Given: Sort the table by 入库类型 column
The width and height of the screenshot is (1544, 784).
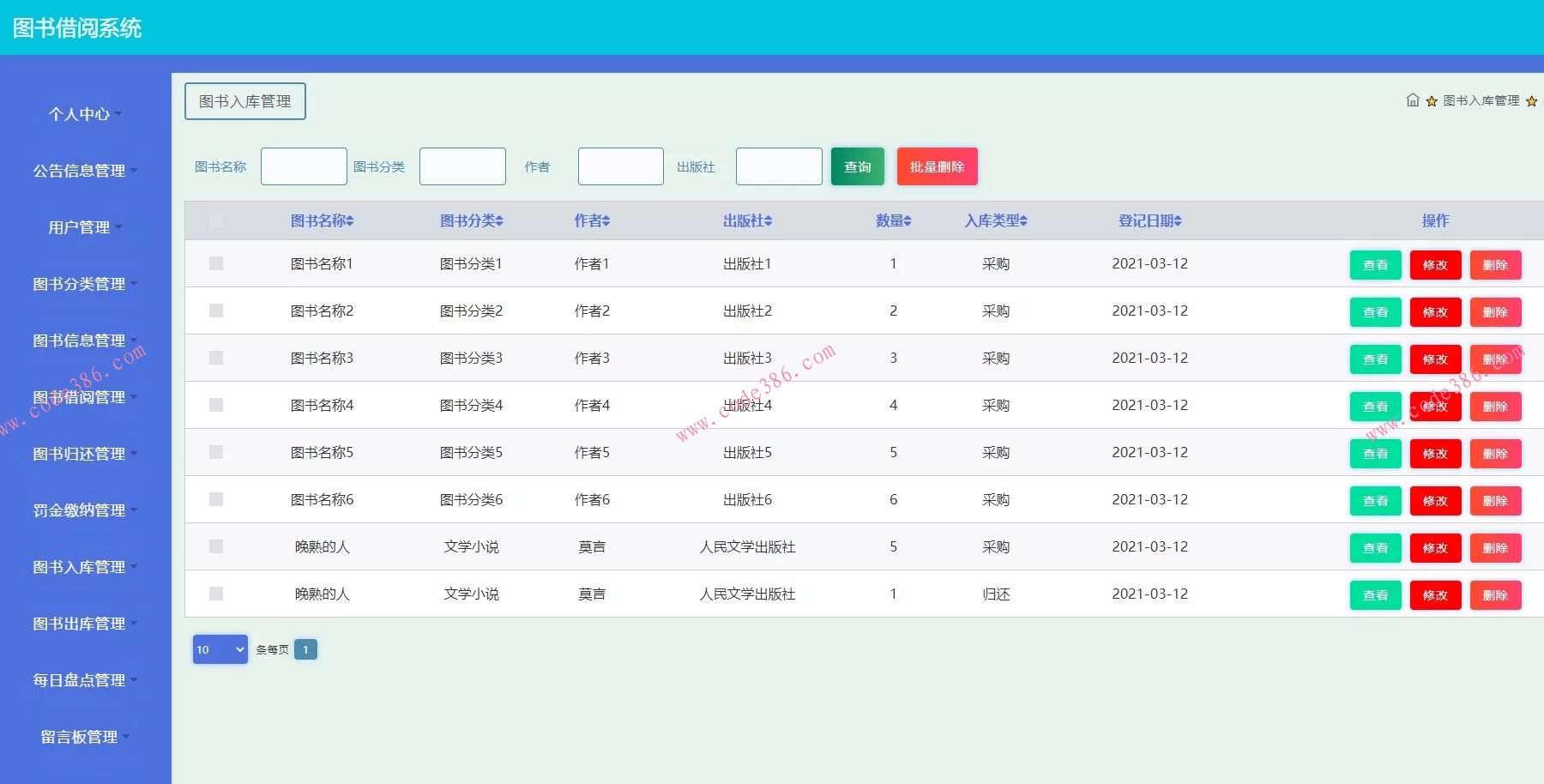Looking at the screenshot, I should [x=997, y=220].
